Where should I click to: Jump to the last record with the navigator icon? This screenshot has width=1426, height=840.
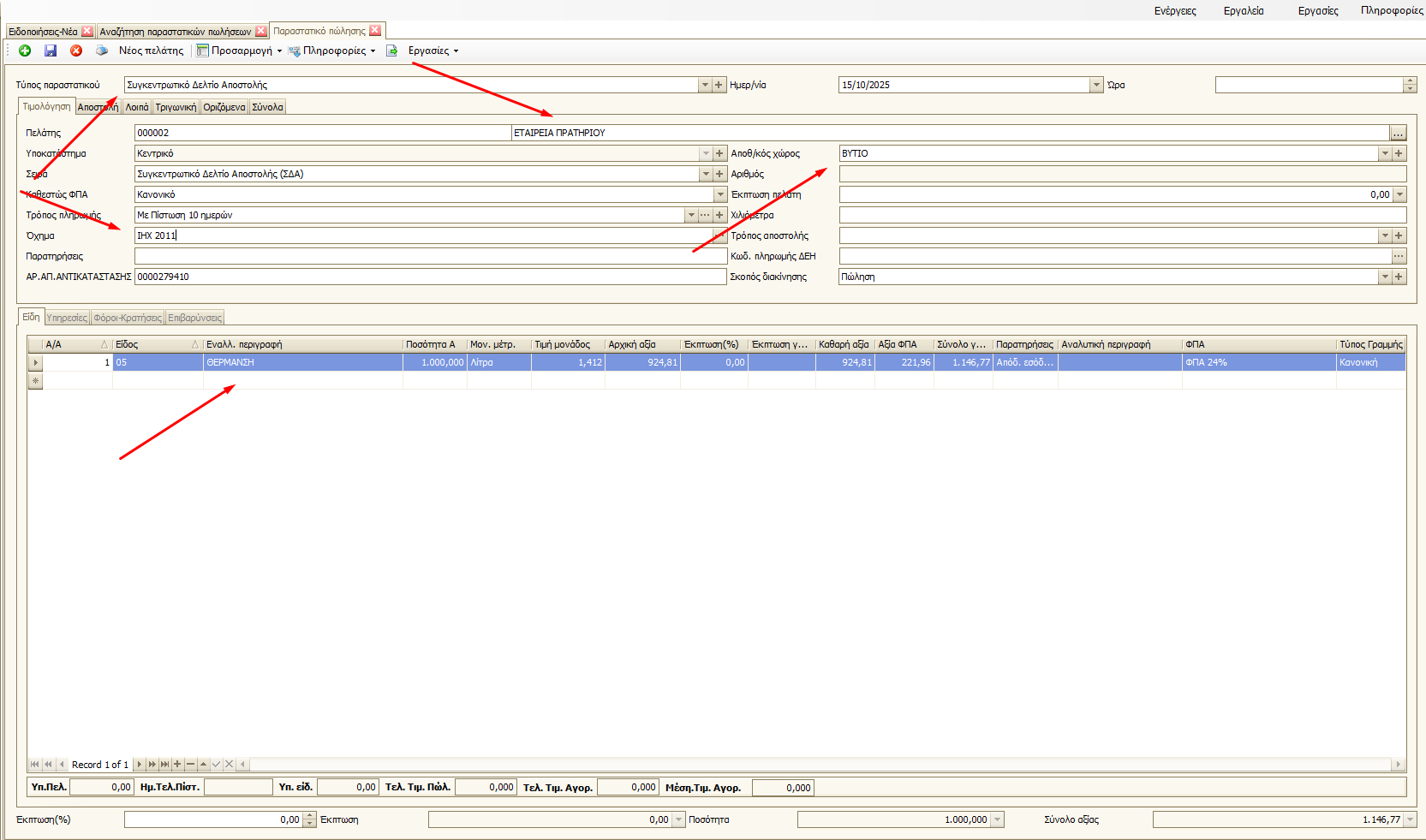point(164,764)
